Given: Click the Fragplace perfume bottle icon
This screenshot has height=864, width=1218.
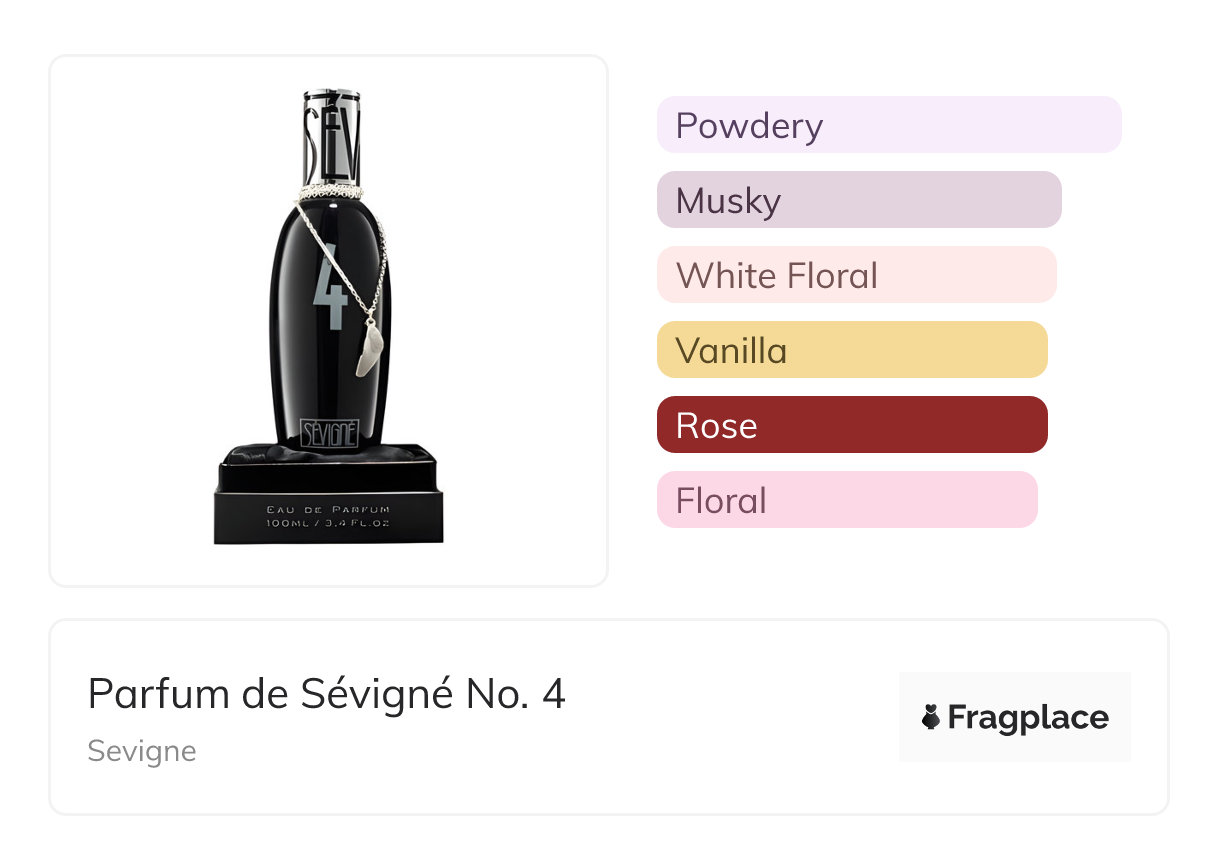Looking at the screenshot, I should [931, 717].
